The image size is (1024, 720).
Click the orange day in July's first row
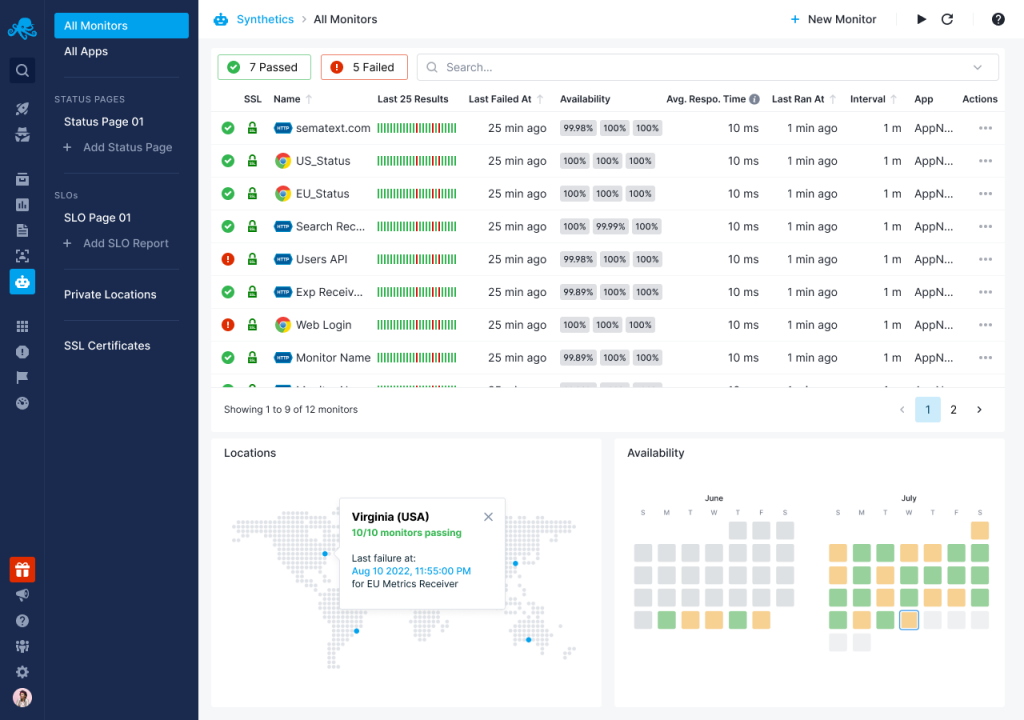[980, 530]
